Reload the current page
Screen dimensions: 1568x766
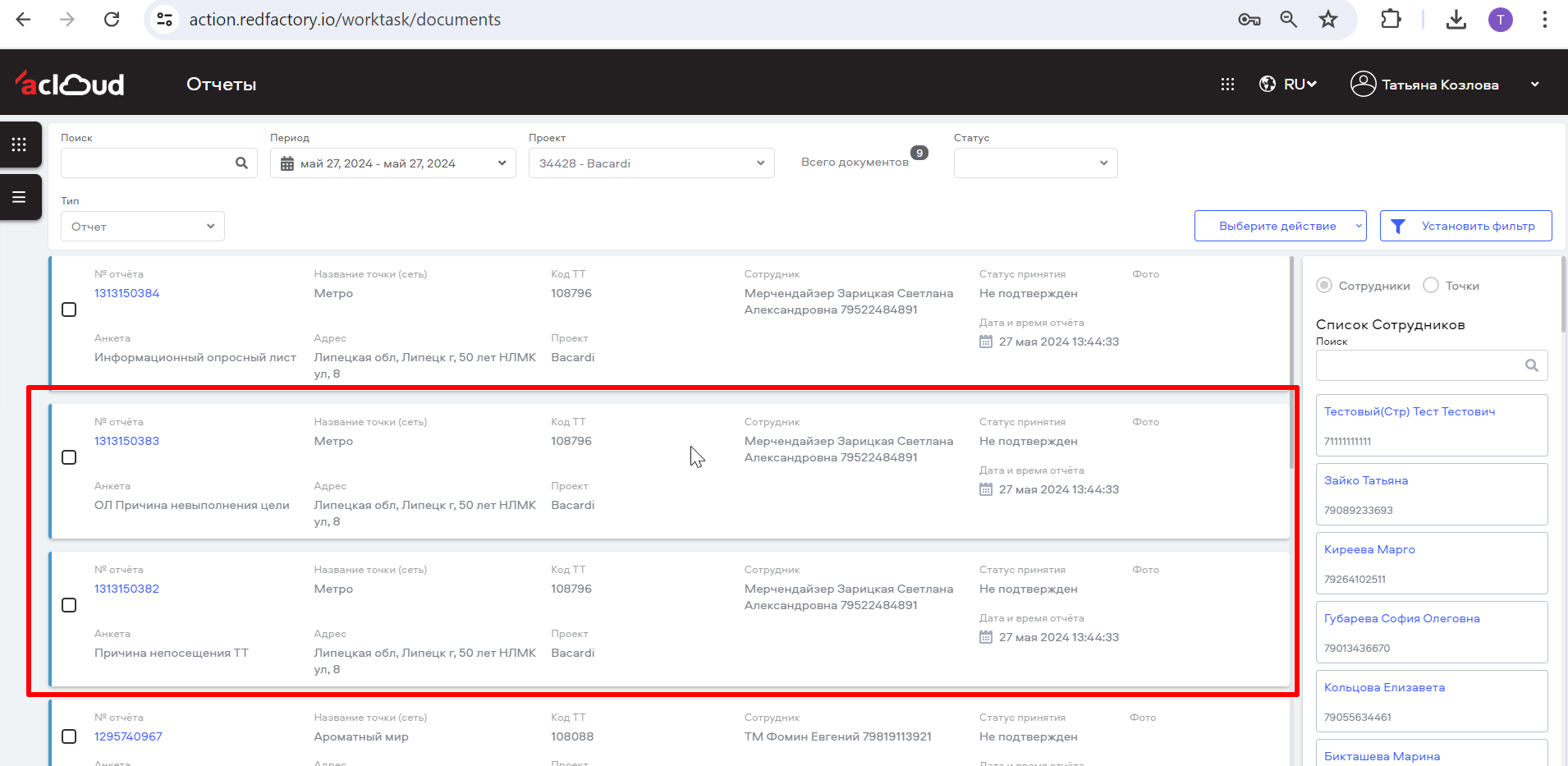click(x=112, y=20)
